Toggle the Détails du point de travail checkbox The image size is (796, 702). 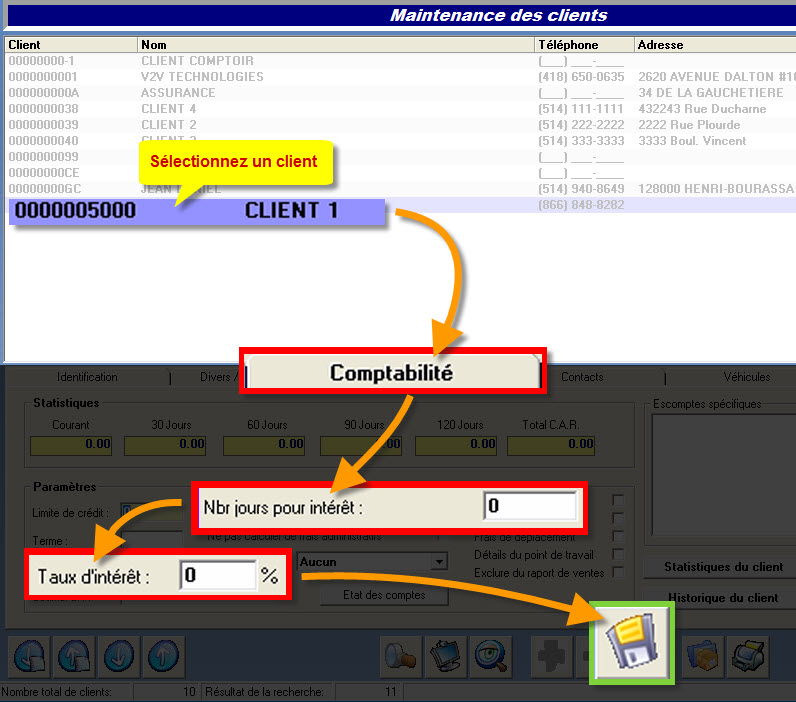(618, 554)
